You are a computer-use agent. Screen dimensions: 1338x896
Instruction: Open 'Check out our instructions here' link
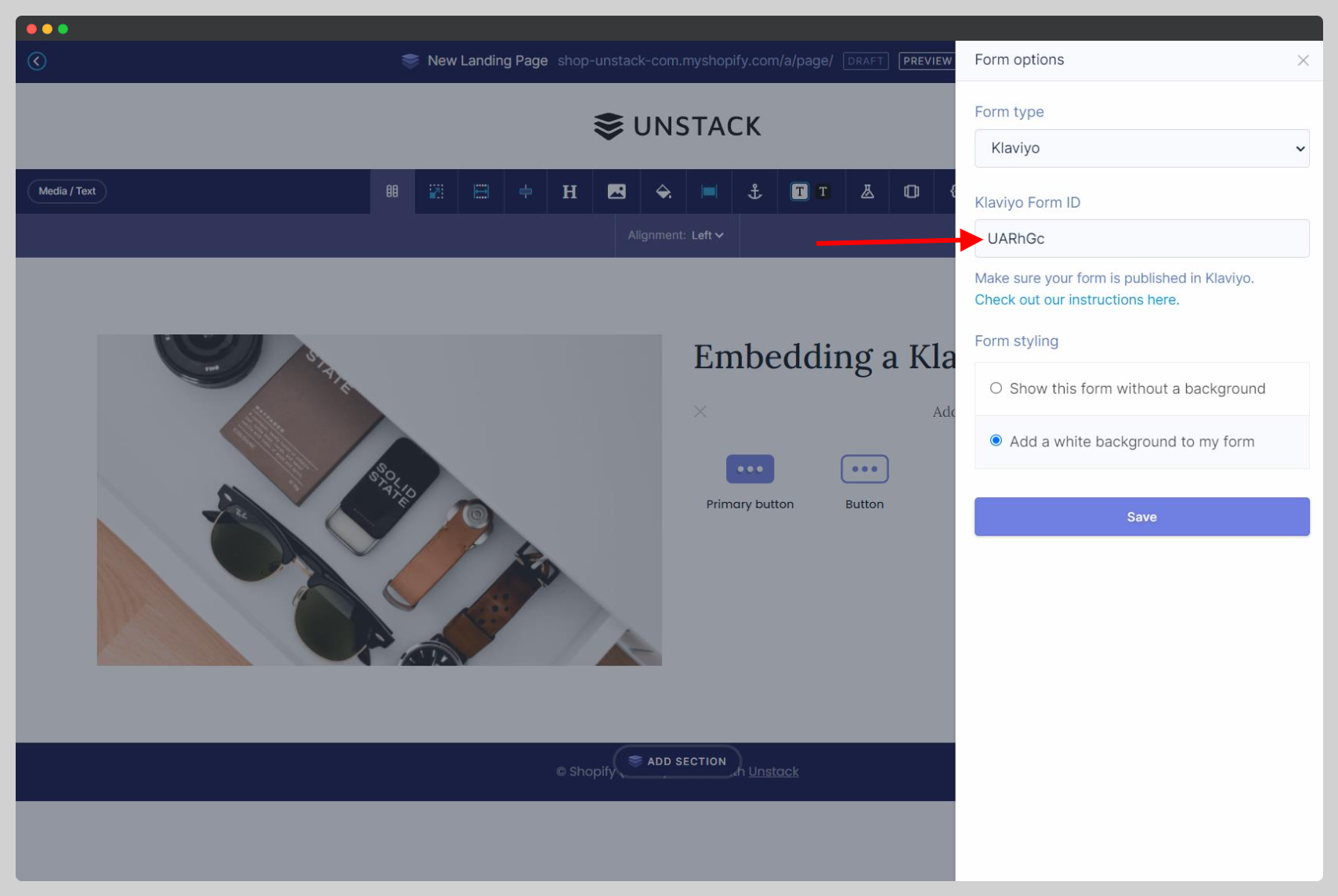[1076, 299]
